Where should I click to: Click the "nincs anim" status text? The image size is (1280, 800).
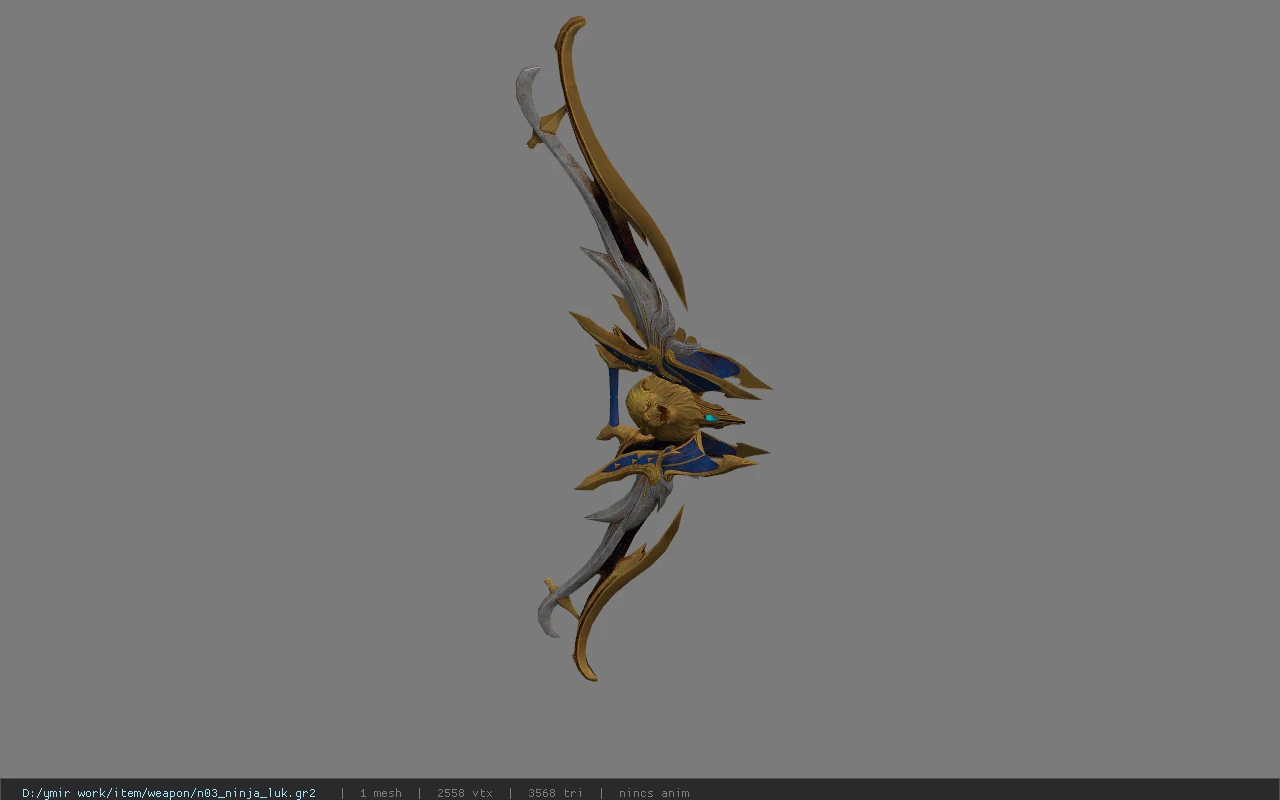[654, 793]
